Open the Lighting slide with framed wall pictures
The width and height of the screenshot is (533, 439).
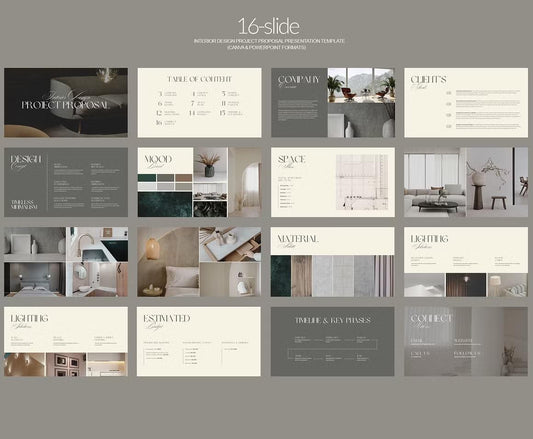pos(66,341)
